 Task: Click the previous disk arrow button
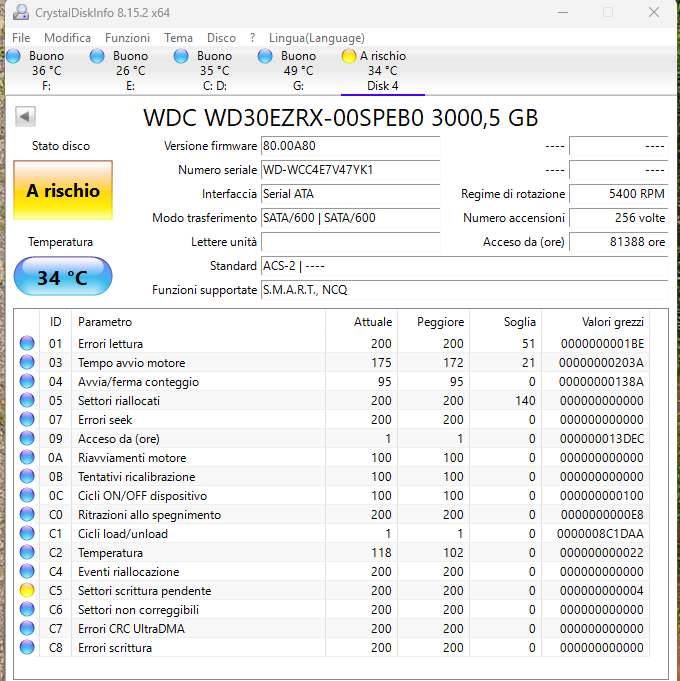(x=25, y=116)
